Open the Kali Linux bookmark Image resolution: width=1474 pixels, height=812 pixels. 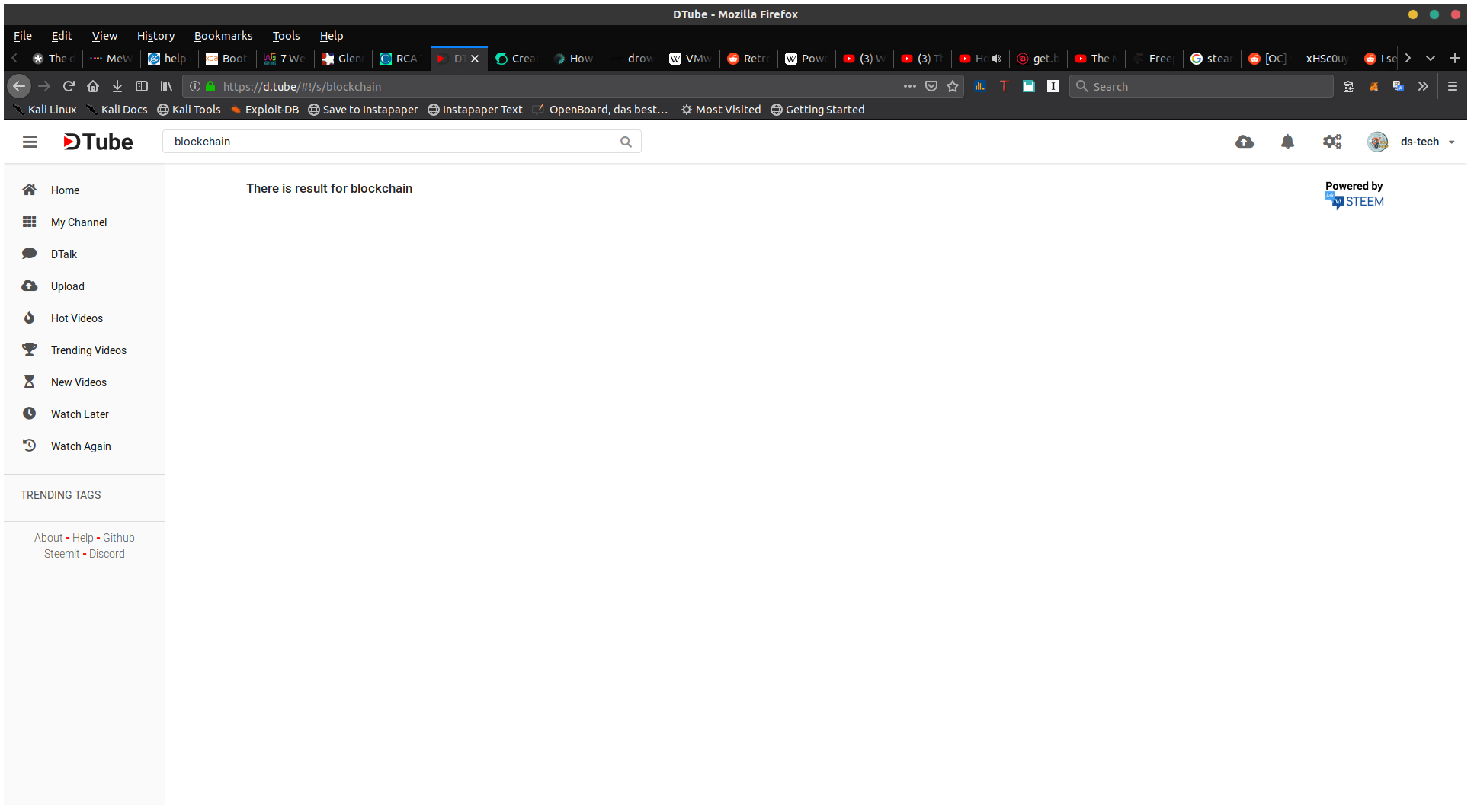click(x=45, y=110)
